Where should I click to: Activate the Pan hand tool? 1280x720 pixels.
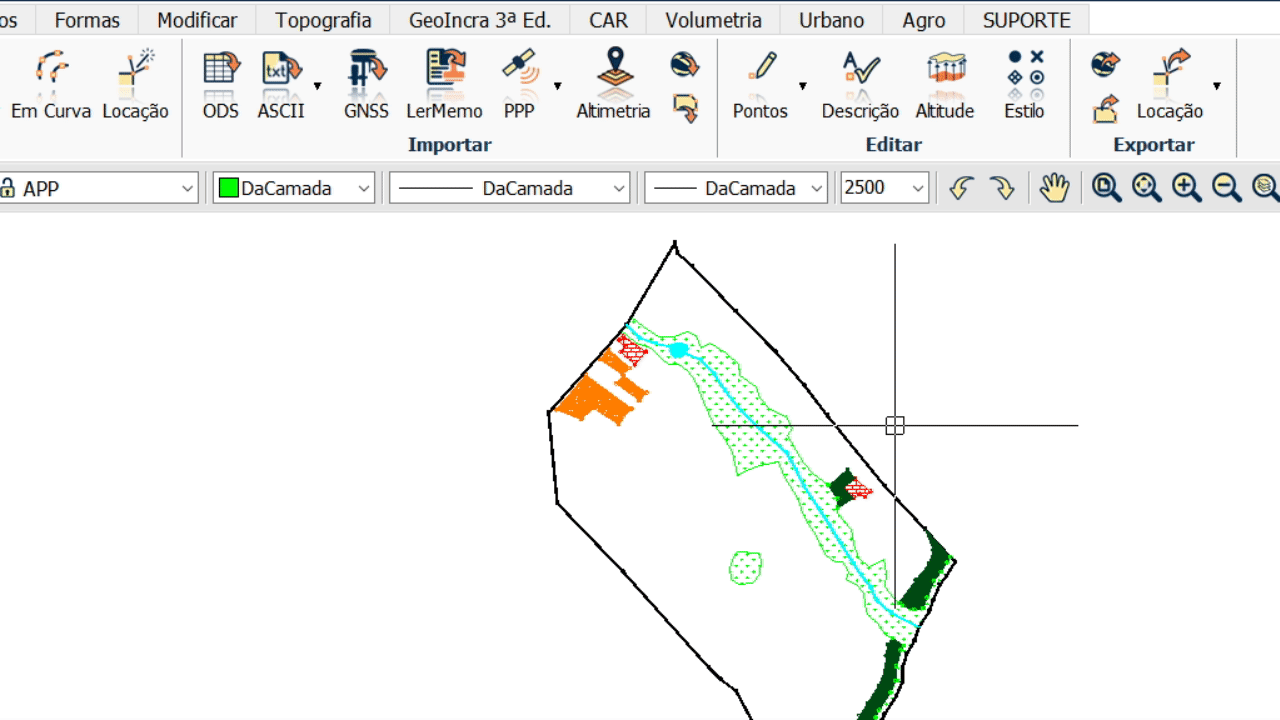[1054, 188]
